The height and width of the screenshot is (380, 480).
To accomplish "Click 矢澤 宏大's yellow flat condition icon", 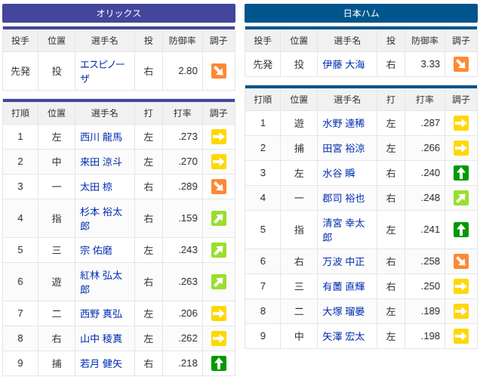I will [x=461, y=336].
